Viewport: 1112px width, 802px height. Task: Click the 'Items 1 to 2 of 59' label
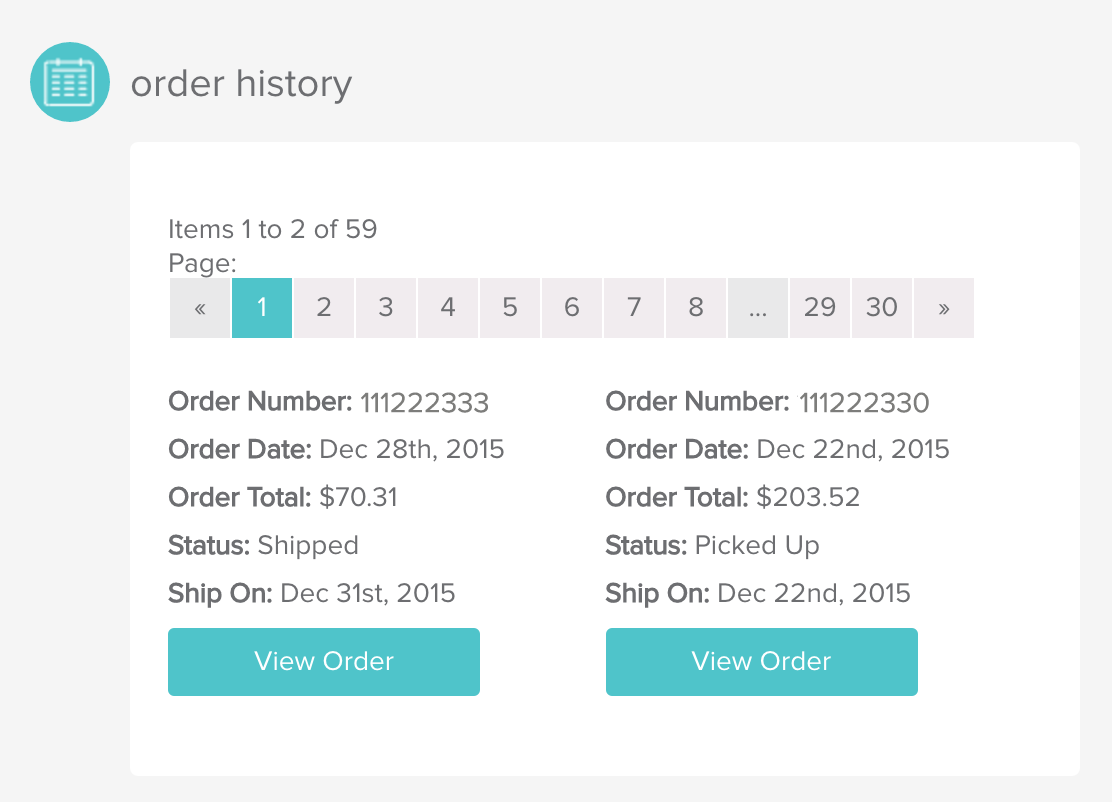(272, 229)
